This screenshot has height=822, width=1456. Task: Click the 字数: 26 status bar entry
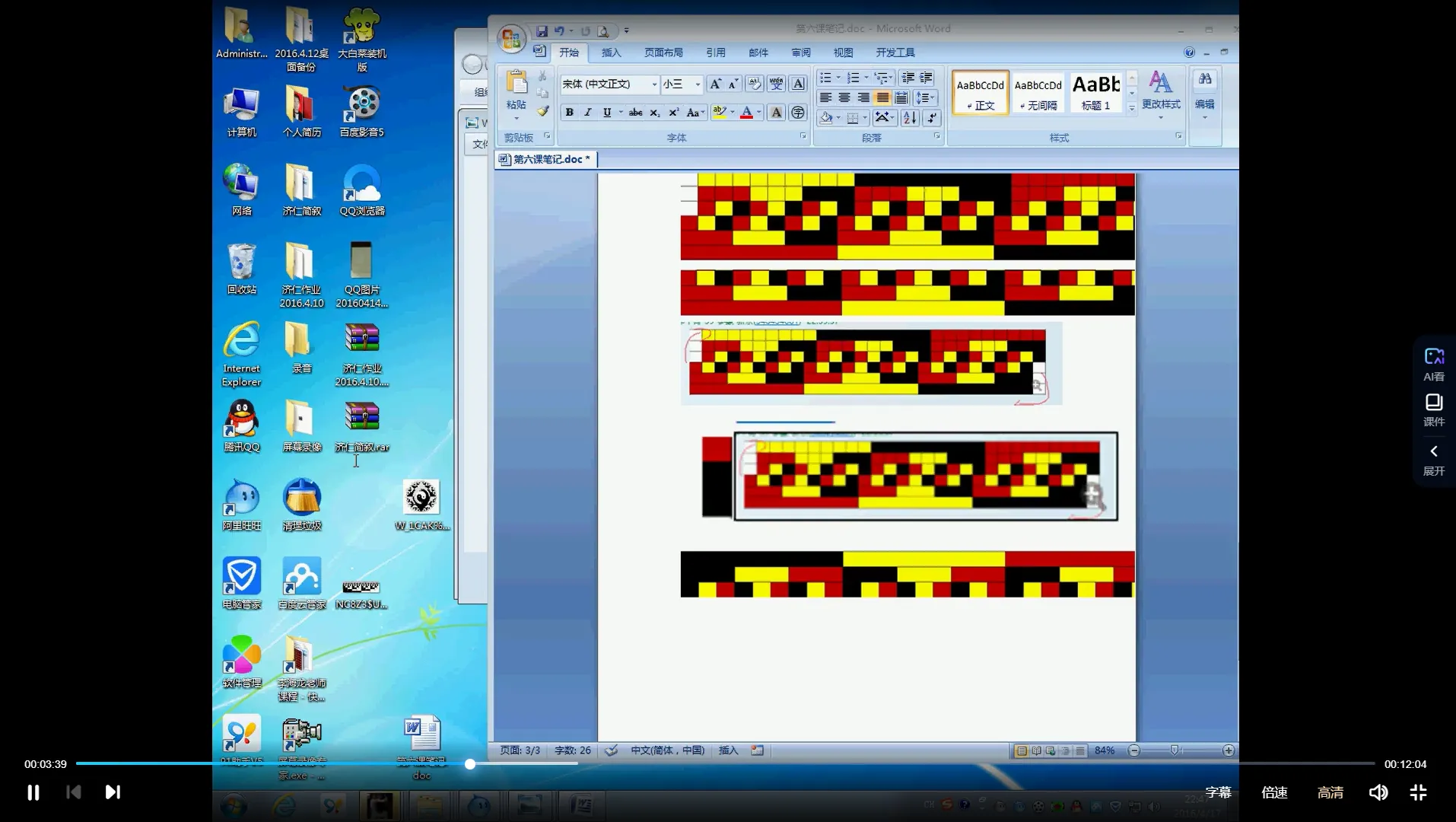[573, 750]
